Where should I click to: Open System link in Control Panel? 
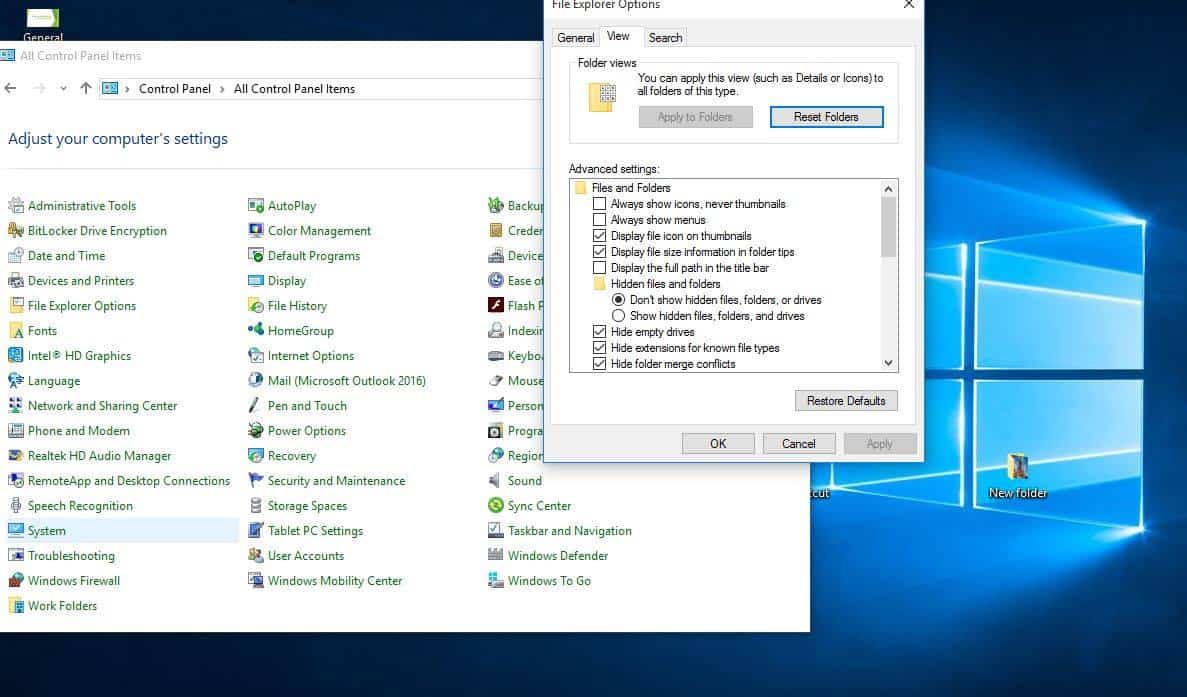click(x=47, y=531)
